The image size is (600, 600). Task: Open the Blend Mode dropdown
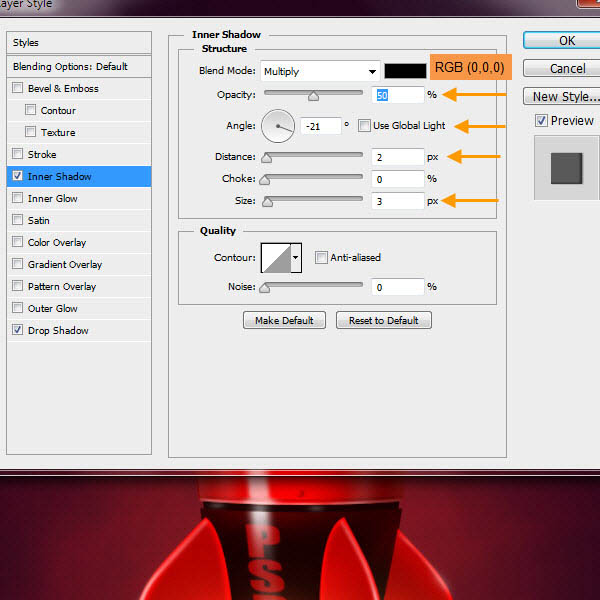(321, 72)
